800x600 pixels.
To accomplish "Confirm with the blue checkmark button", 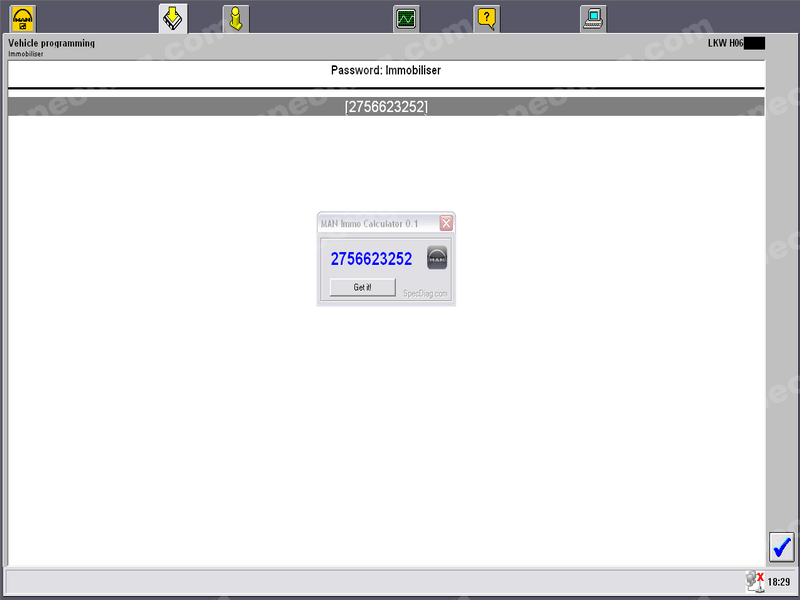I will (782, 547).
